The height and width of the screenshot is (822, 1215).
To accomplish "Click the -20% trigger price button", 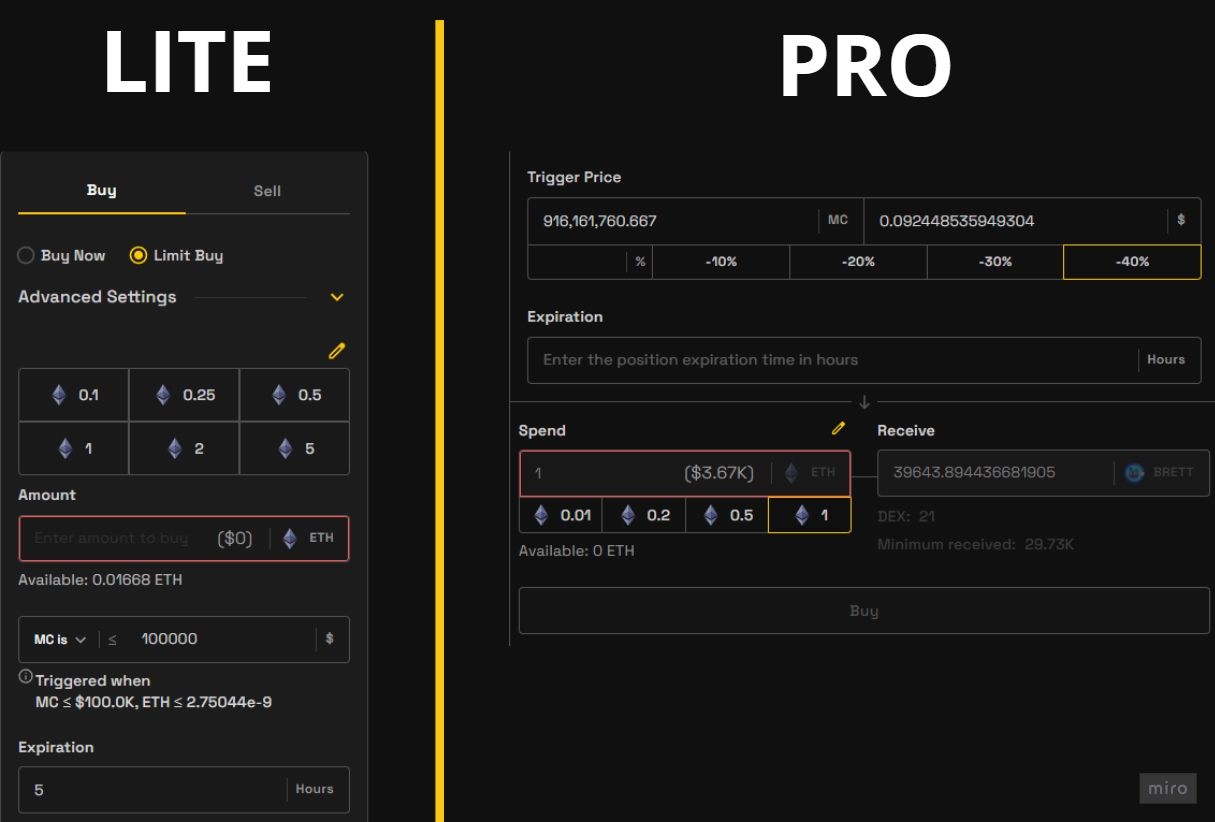I will click(858, 262).
